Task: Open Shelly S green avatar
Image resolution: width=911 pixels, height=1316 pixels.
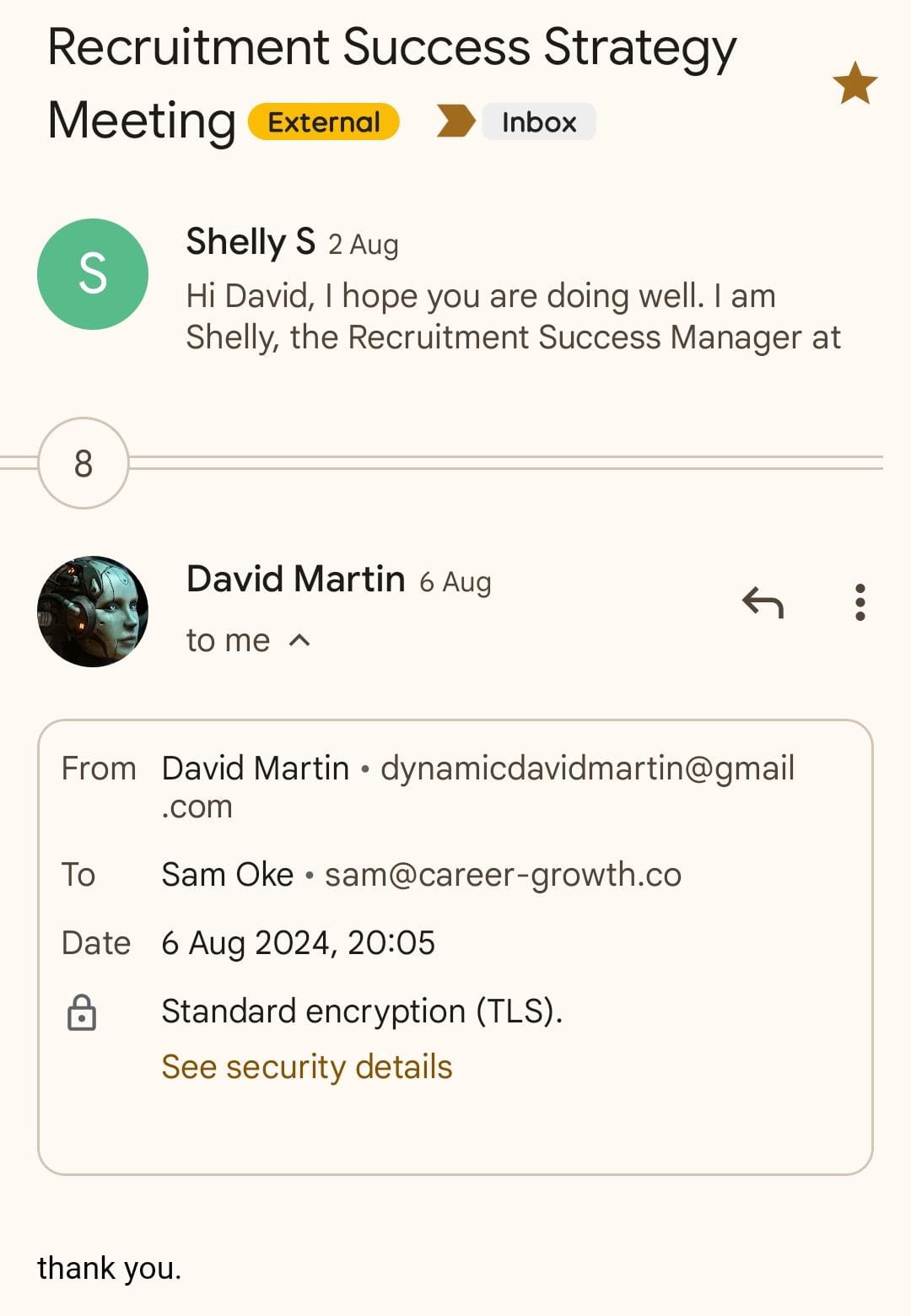Action: point(93,274)
